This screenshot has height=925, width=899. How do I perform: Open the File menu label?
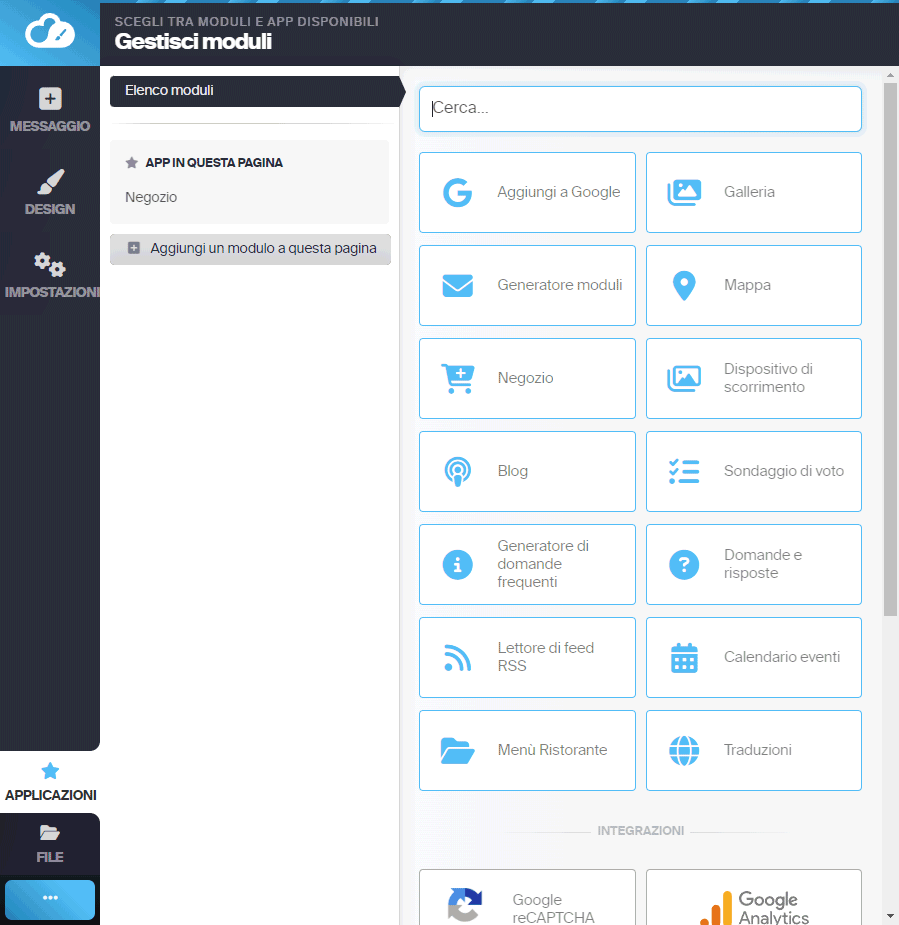click(50, 857)
